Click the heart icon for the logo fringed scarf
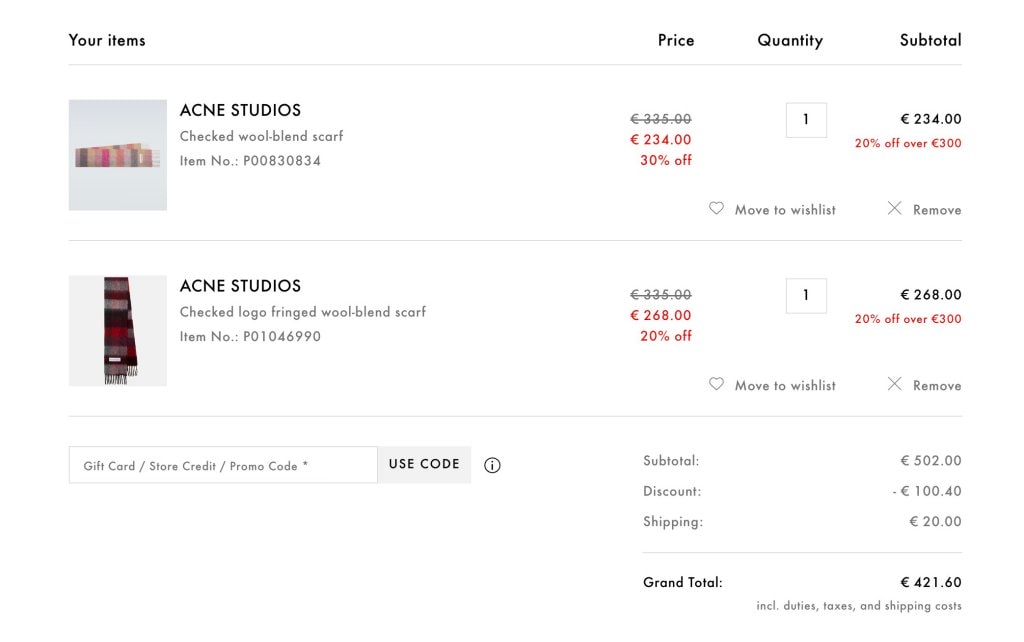 coord(716,385)
